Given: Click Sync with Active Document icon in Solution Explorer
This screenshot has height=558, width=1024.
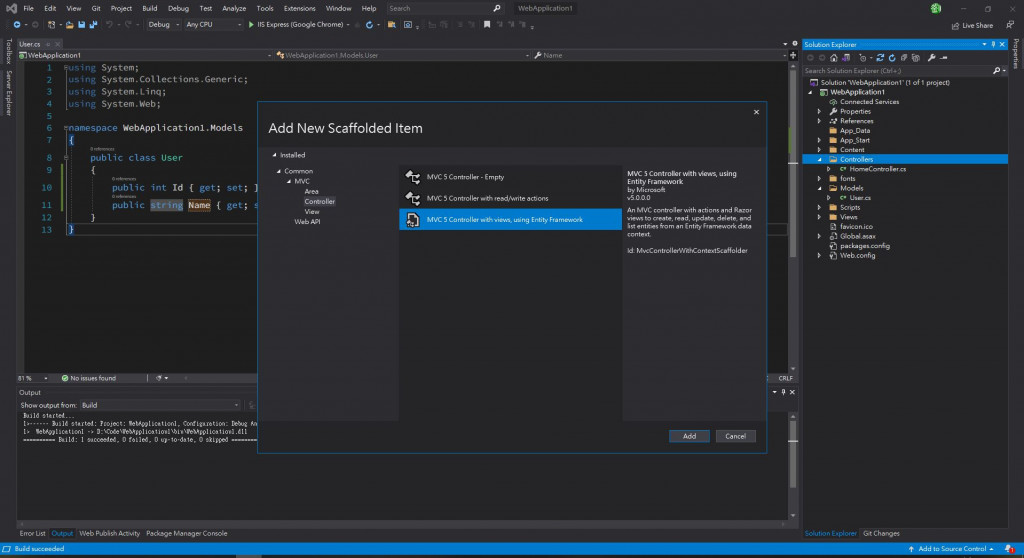Looking at the screenshot, I should [x=880, y=58].
